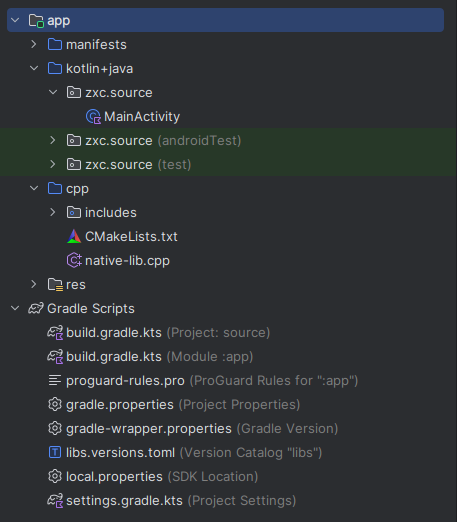457x522 pixels.
Task: Click the app module folder icon
Action: point(36,21)
